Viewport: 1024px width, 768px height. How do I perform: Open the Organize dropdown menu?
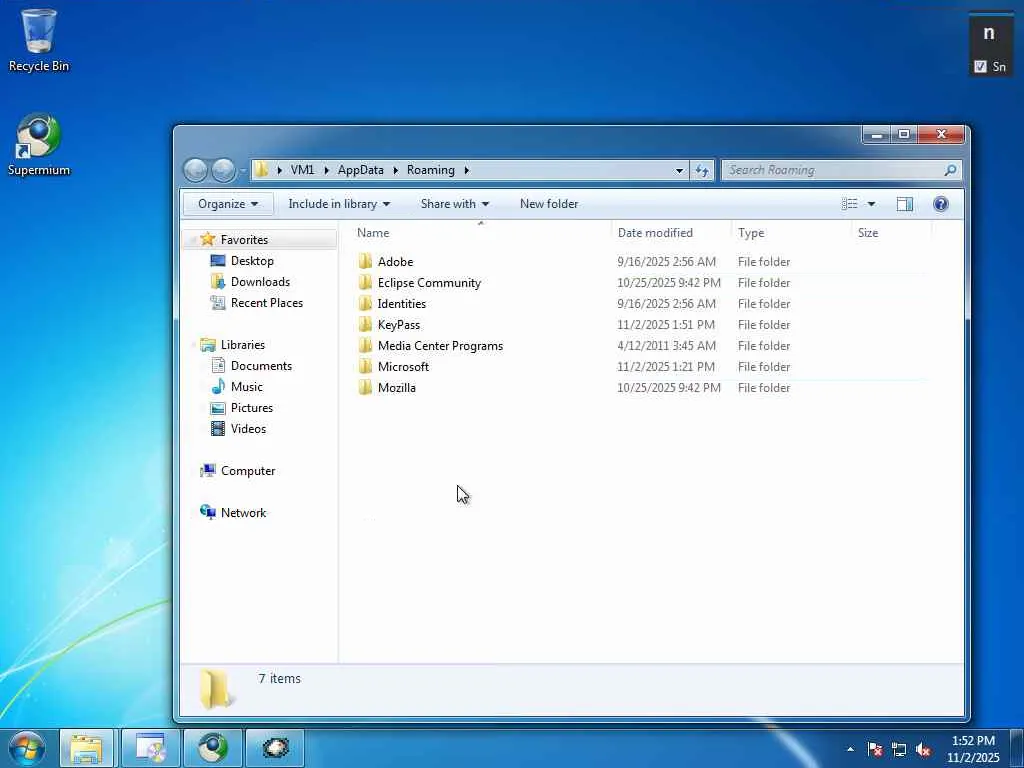(x=228, y=204)
